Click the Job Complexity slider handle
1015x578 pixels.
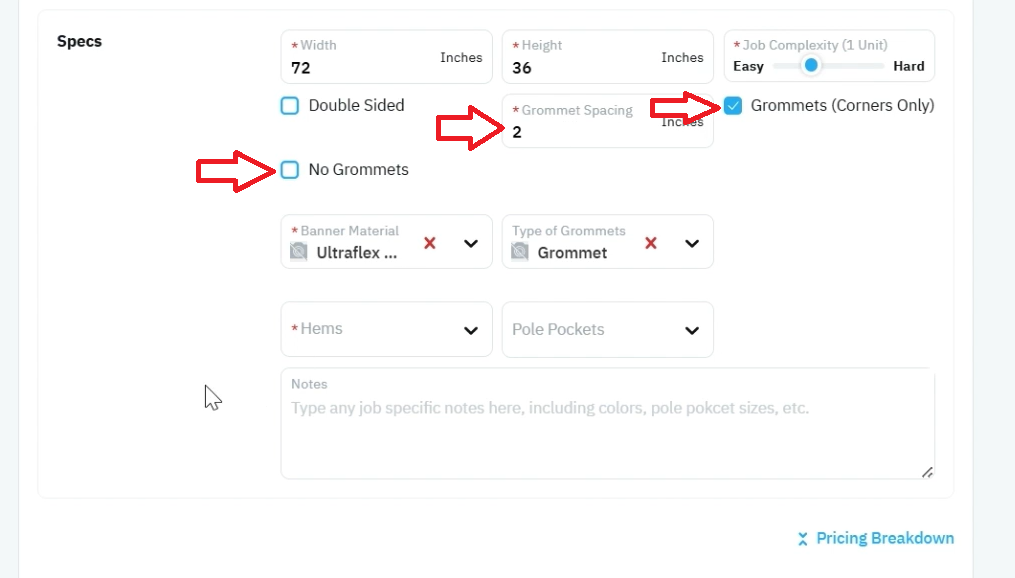tap(810, 65)
